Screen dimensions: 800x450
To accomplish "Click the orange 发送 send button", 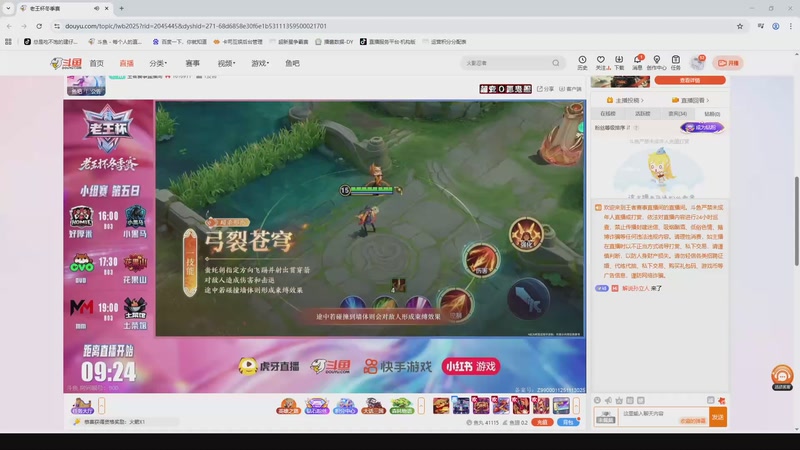I will (x=718, y=417).
